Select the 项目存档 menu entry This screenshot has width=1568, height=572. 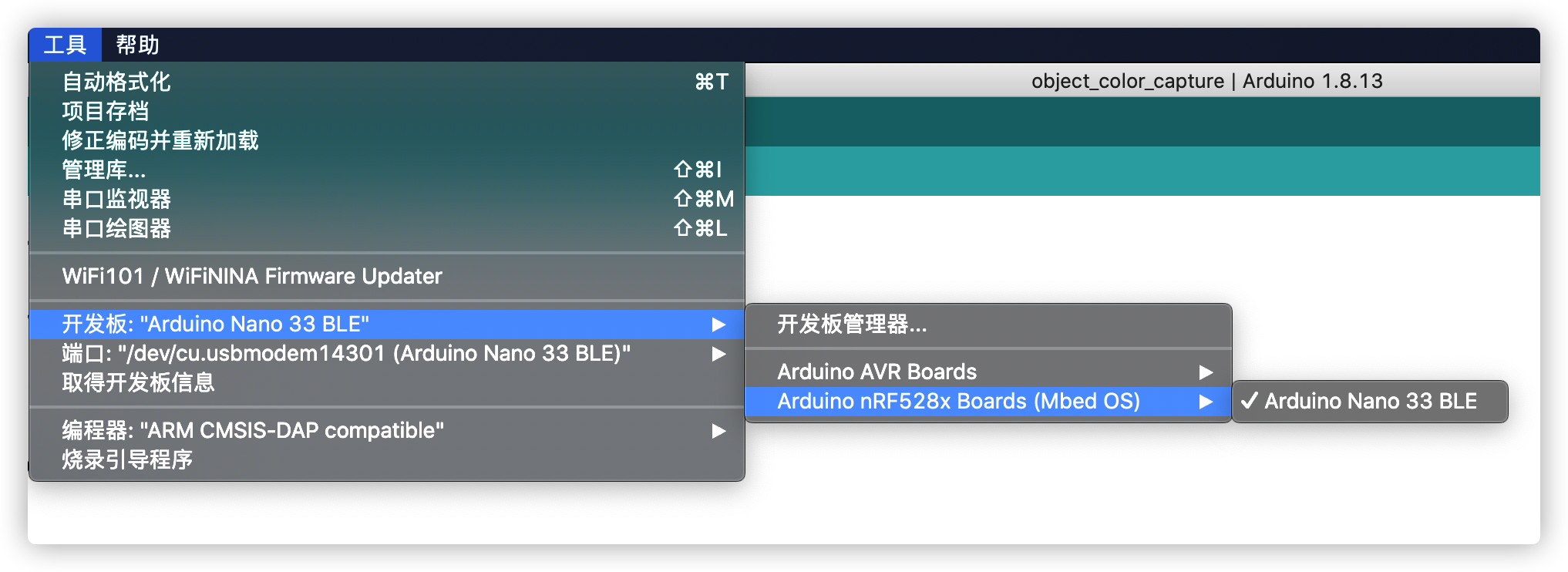[386, 111]
